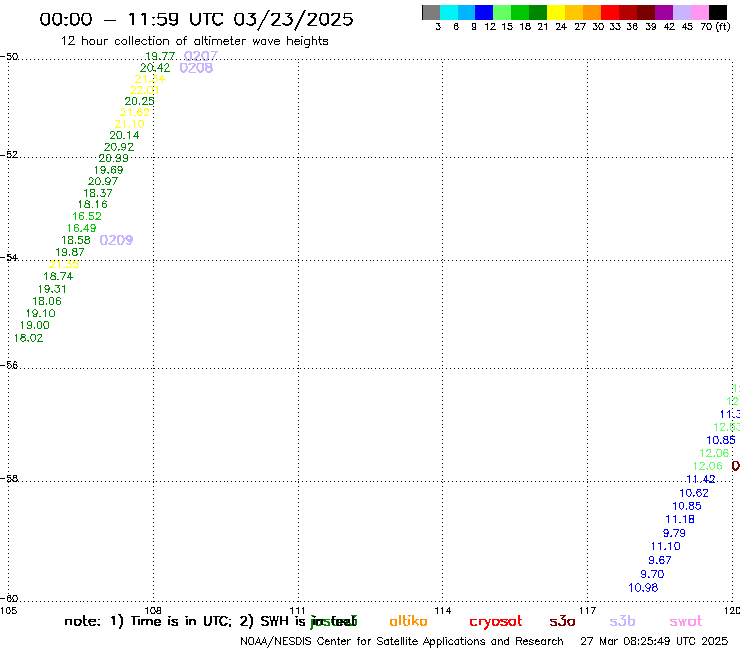
Task: Click the dark blue legend swatch
Action: point(484,12)
